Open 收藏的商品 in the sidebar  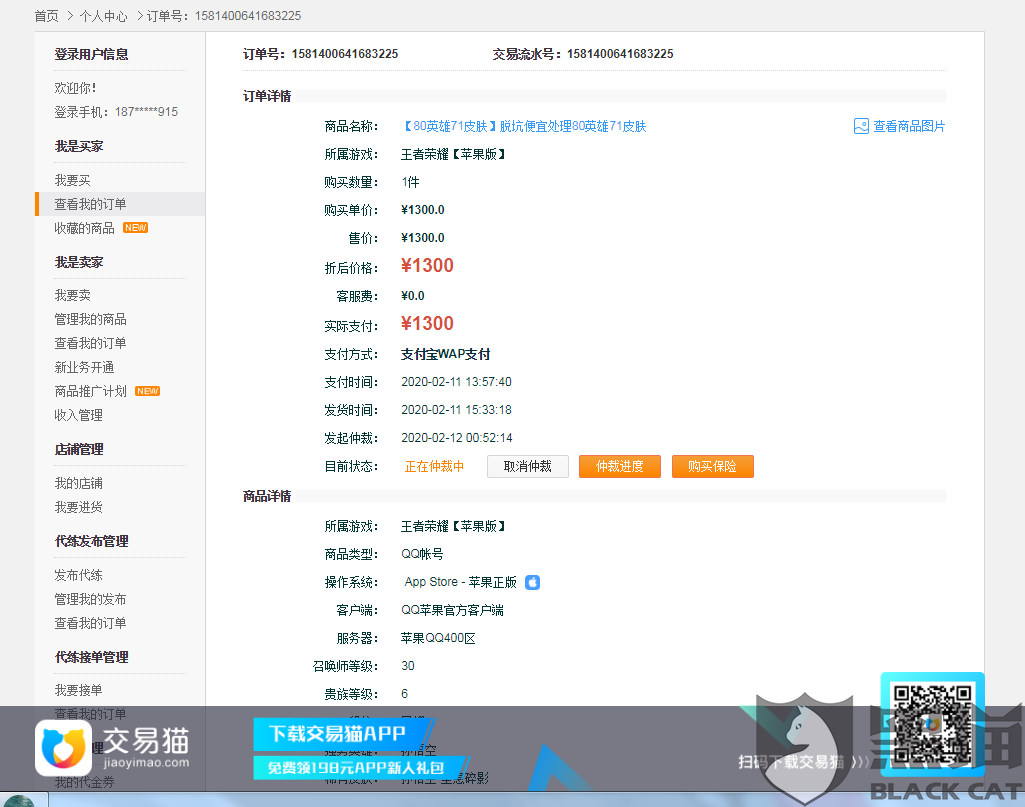pos(84,228)
